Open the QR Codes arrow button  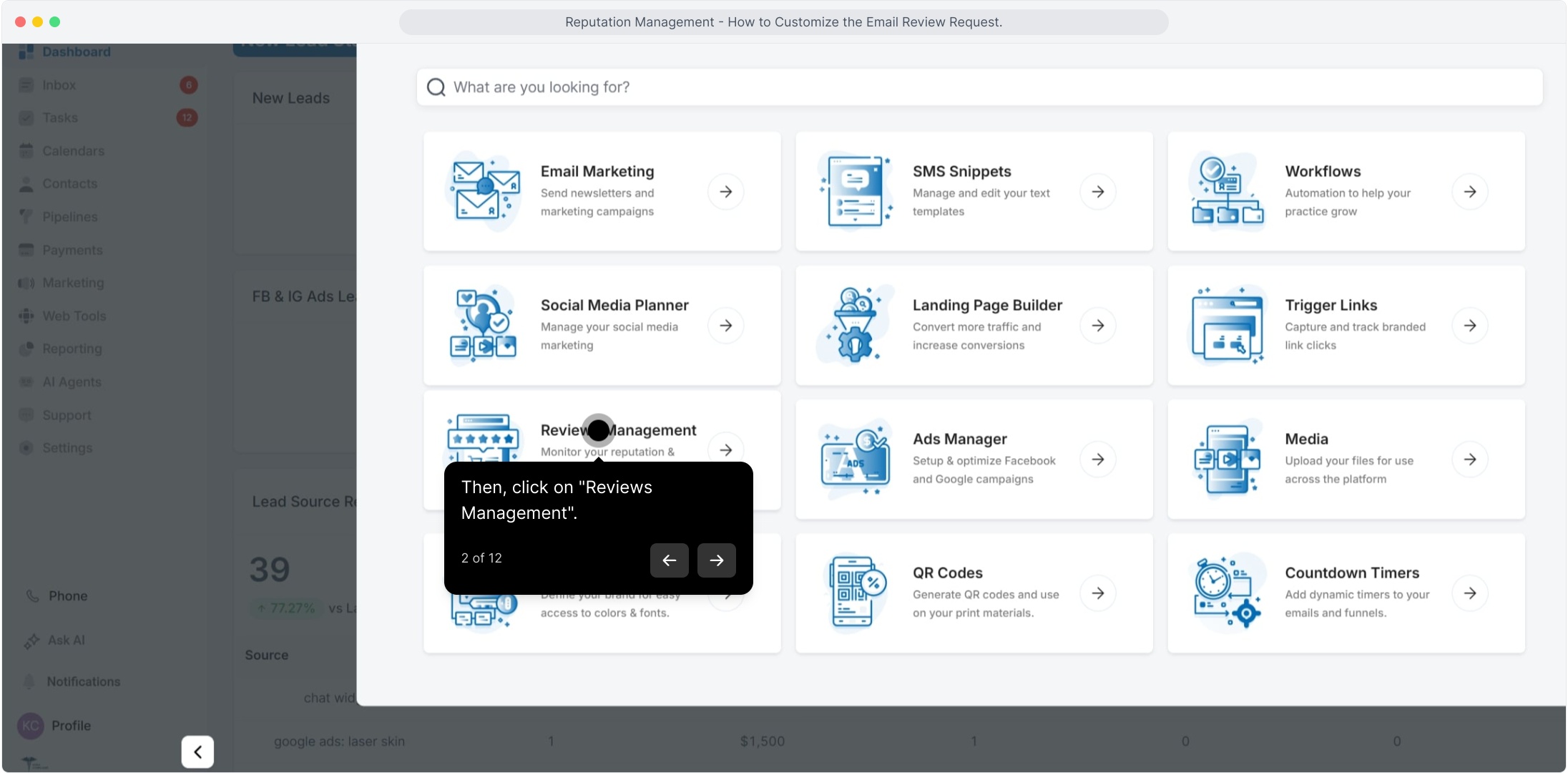[1098, 593]
